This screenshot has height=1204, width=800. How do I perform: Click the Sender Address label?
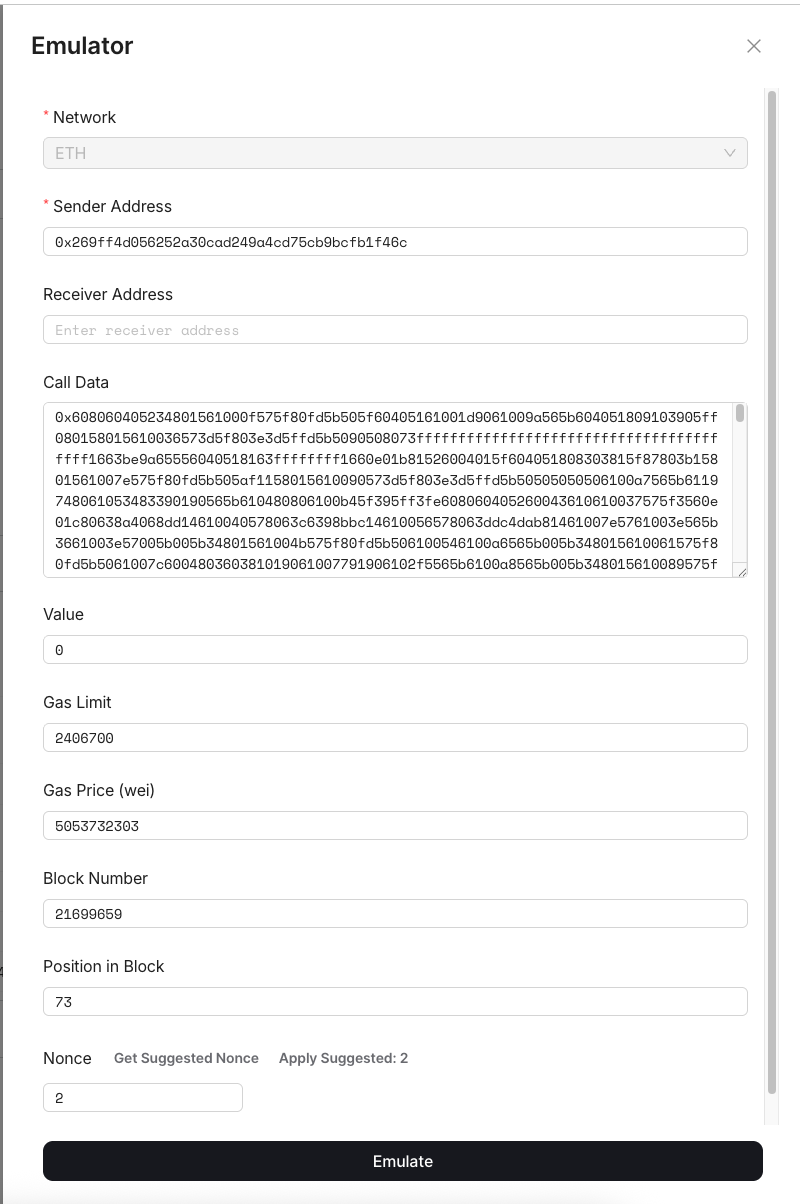112,206
